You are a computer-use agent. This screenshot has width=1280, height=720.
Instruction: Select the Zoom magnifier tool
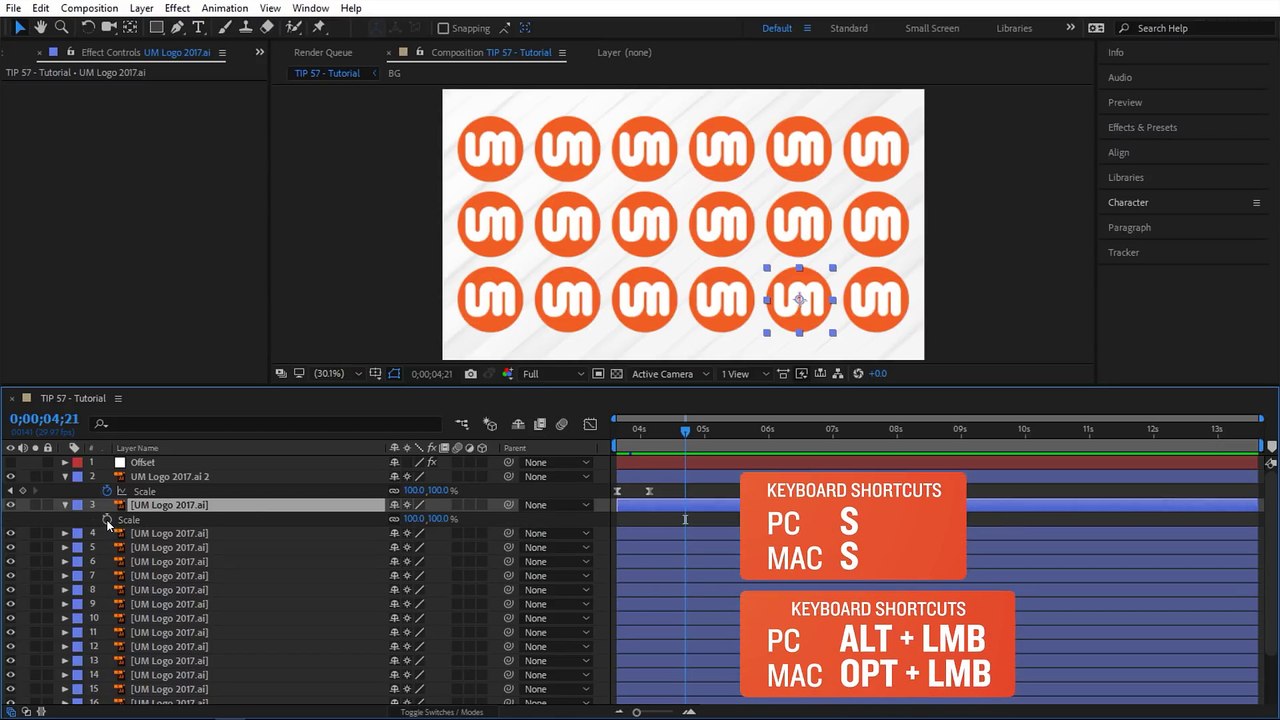point(61,28)
